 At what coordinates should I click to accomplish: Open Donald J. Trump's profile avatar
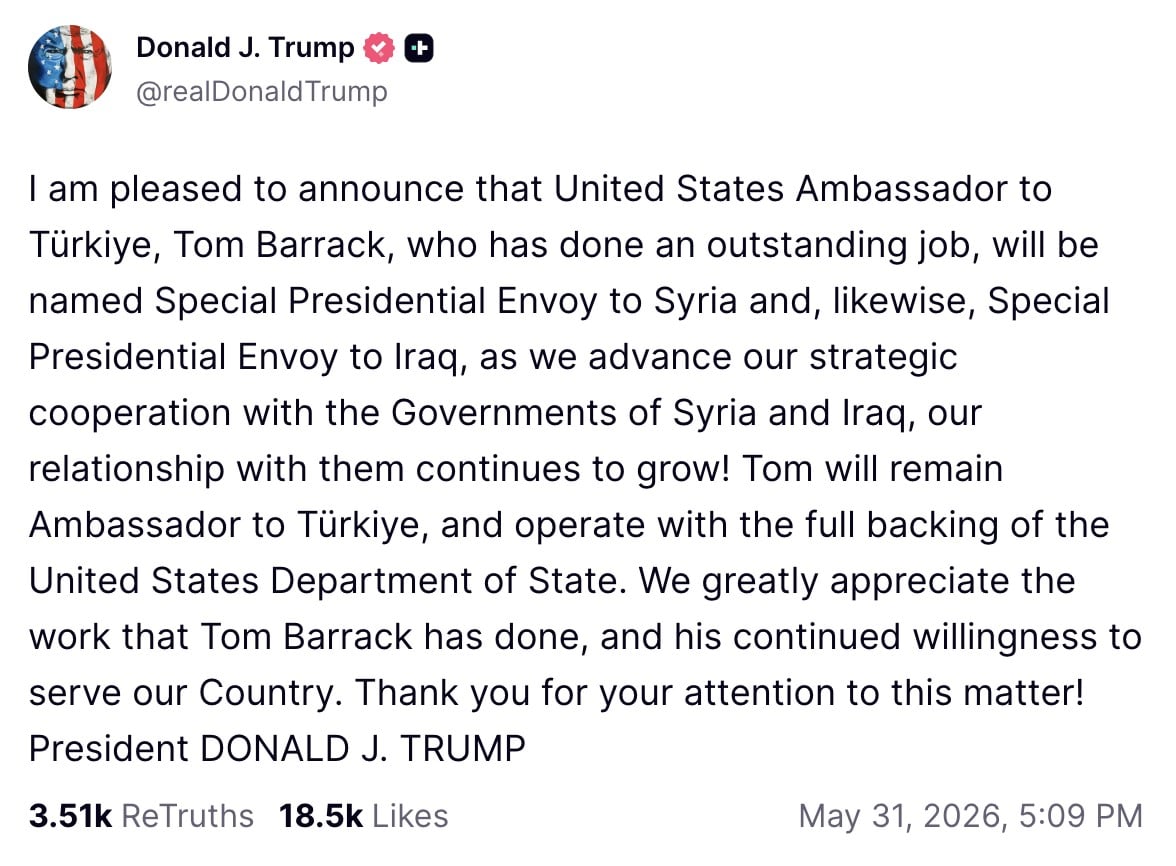pos(70,67)
